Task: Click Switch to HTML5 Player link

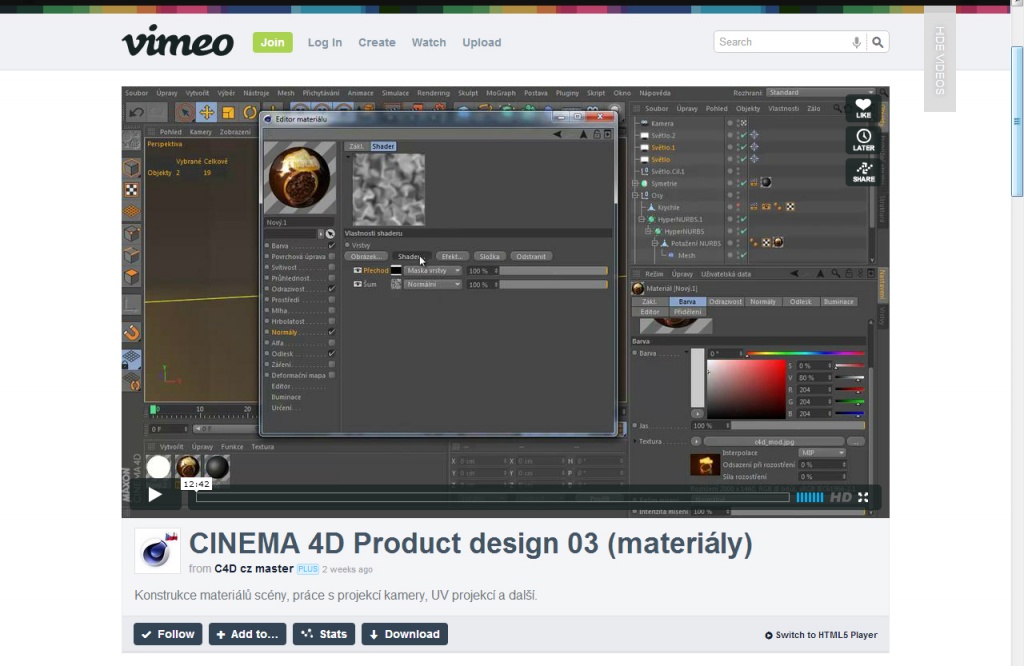Action: (821, 635)
